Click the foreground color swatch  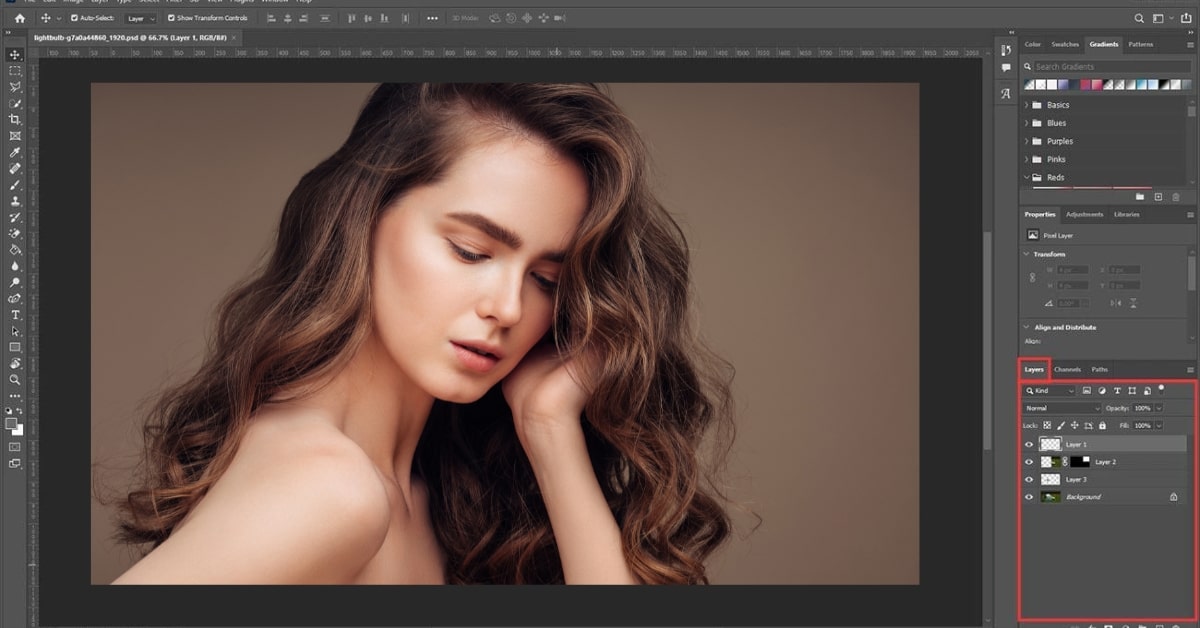pyautogui.click(x=12, y=423)
